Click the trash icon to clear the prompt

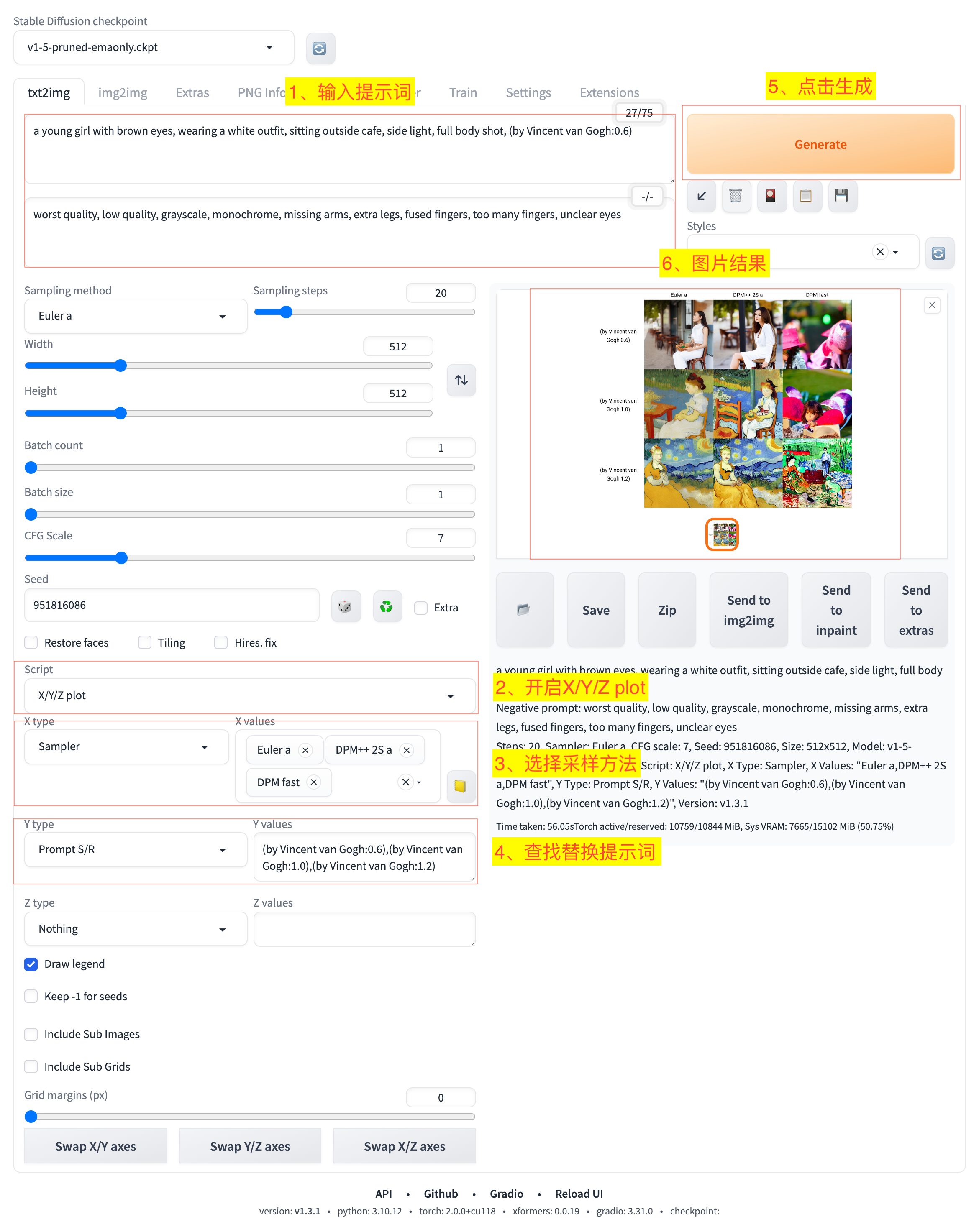(736, 197)
